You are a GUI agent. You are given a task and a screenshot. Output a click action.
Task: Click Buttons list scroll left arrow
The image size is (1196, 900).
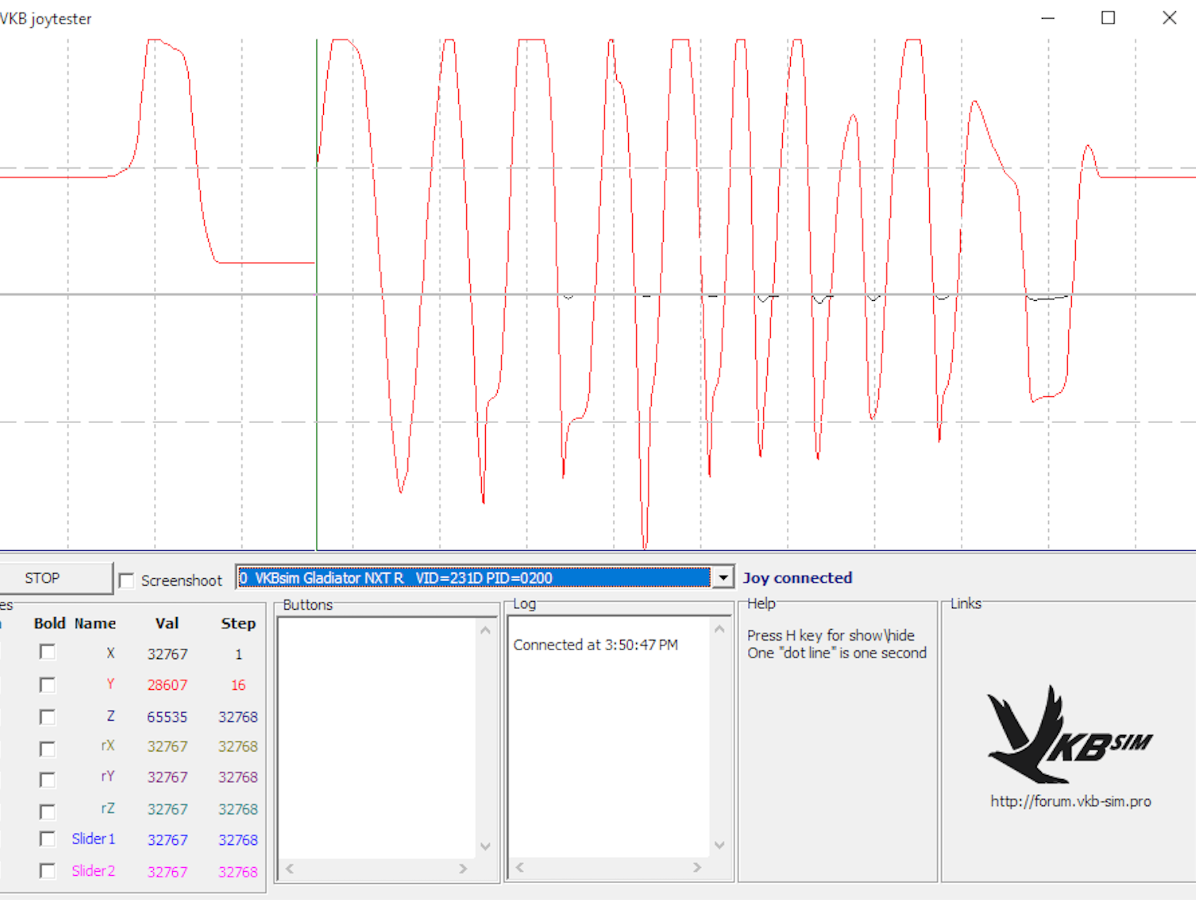[290, 868]
